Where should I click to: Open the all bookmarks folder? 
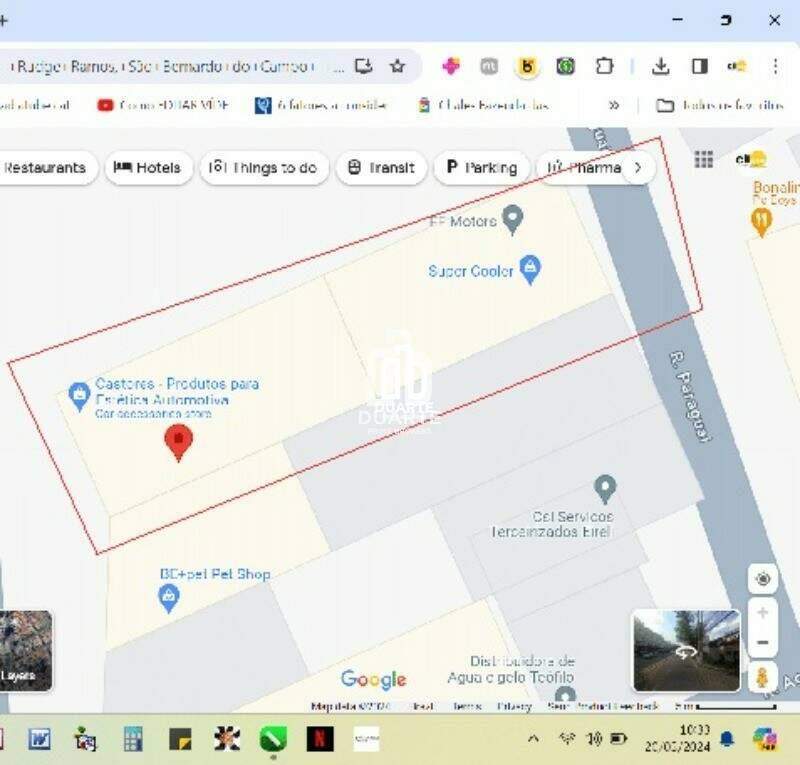pos(719,105)
